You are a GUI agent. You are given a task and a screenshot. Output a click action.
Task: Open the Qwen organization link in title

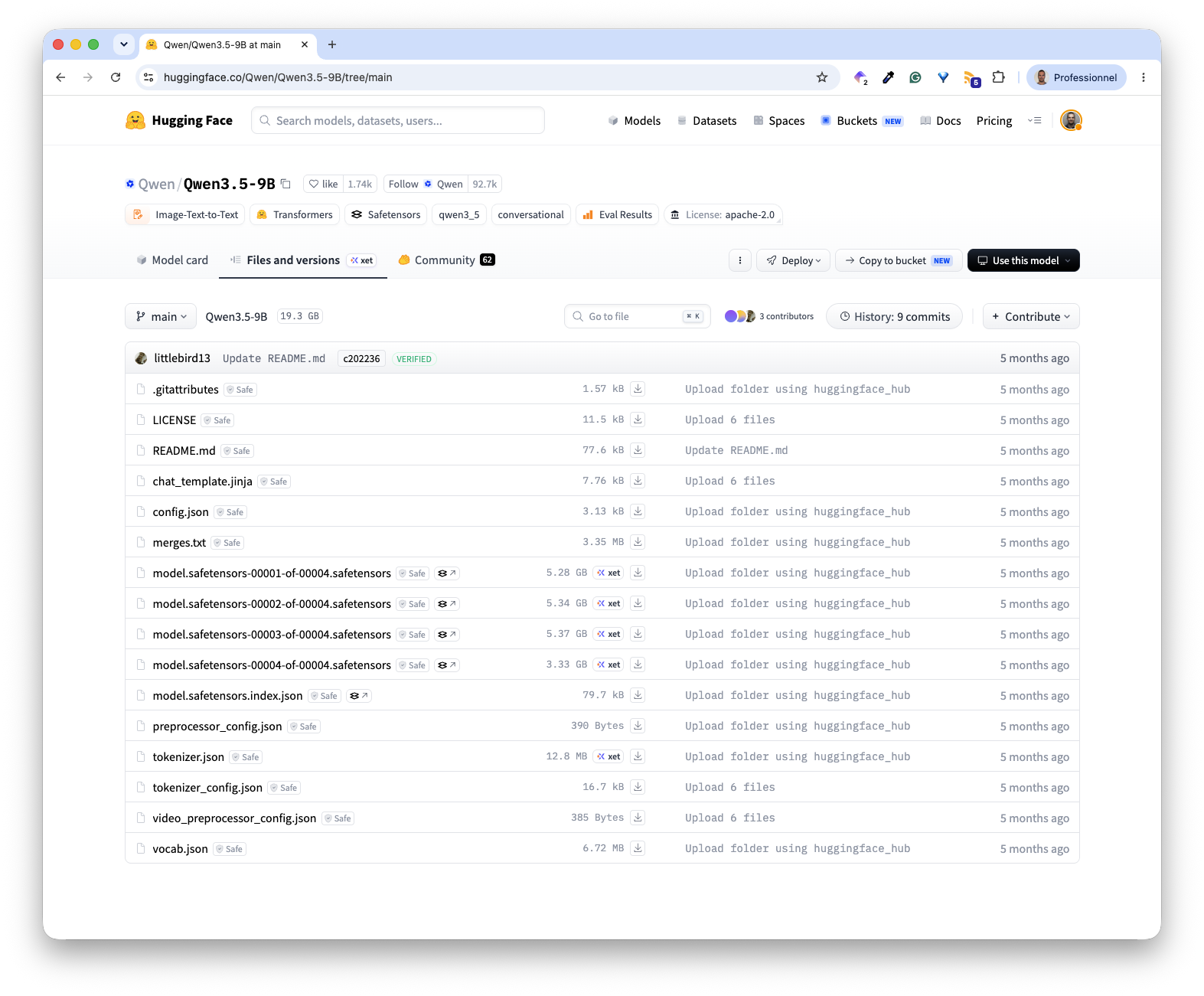click(156, 184)
